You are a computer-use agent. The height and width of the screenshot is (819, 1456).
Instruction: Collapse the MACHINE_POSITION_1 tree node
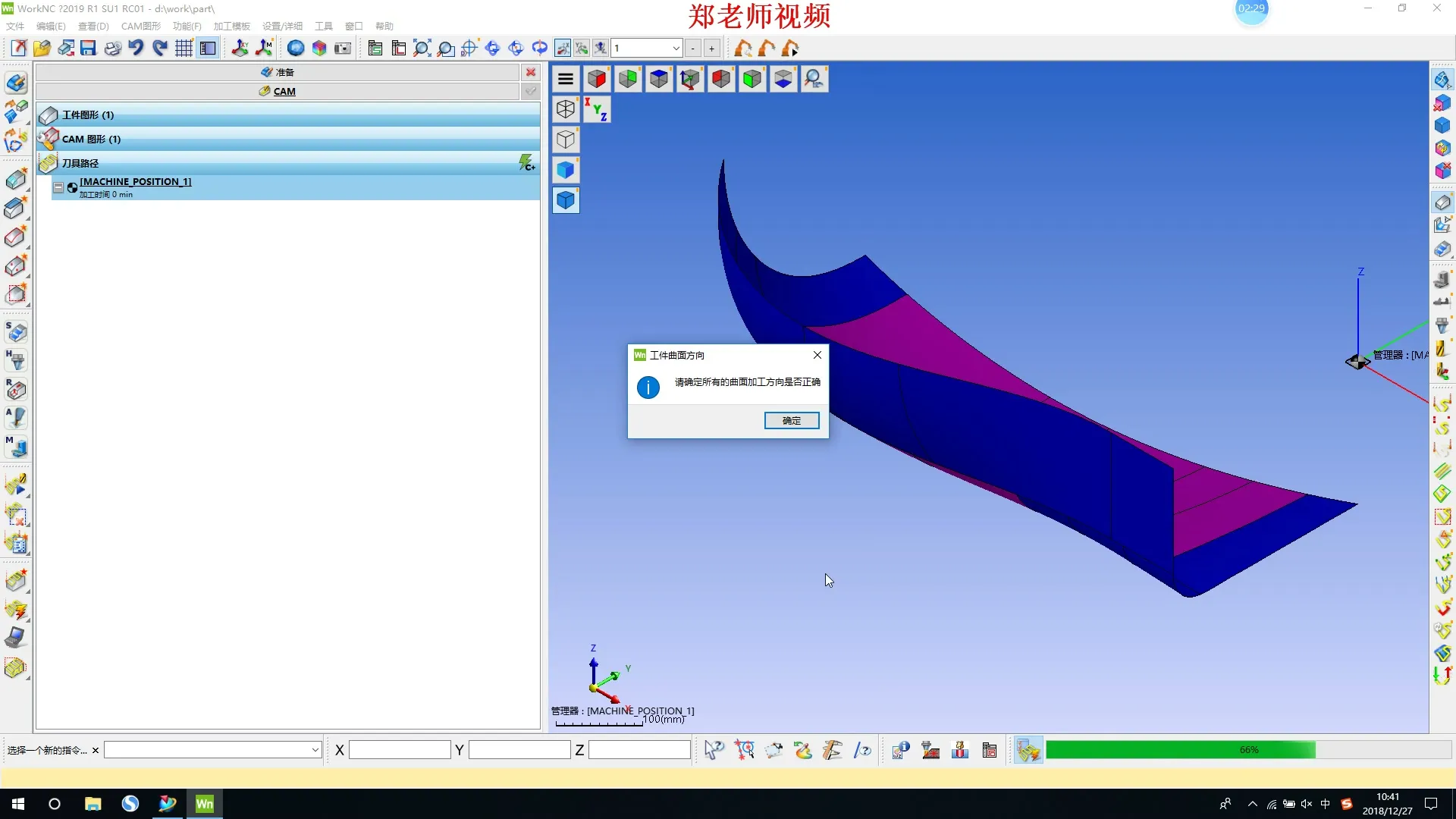point(58,187)
